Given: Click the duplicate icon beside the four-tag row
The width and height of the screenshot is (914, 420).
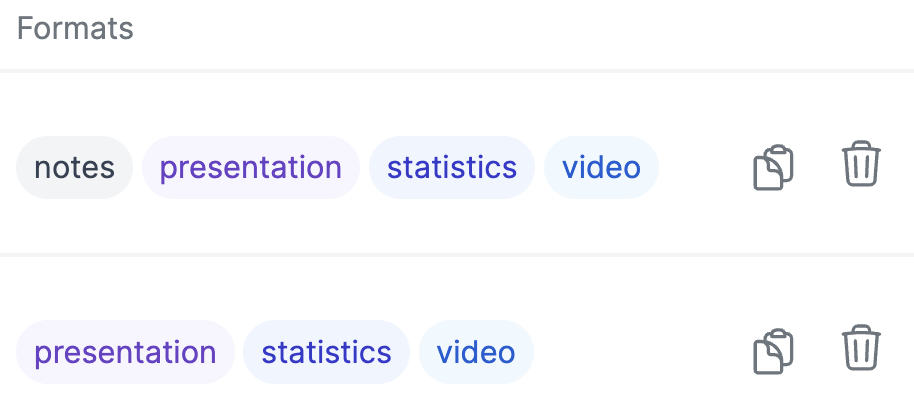Looking at the screenshot, I should (x=772, y=167).
